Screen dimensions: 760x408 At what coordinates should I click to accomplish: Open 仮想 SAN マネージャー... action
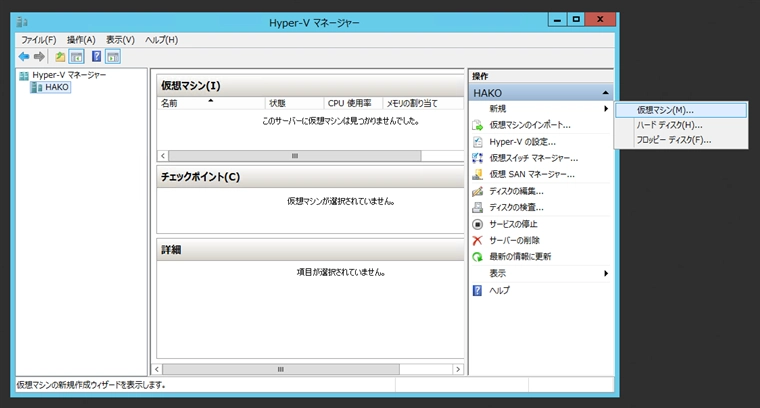[x=532, y=174]
